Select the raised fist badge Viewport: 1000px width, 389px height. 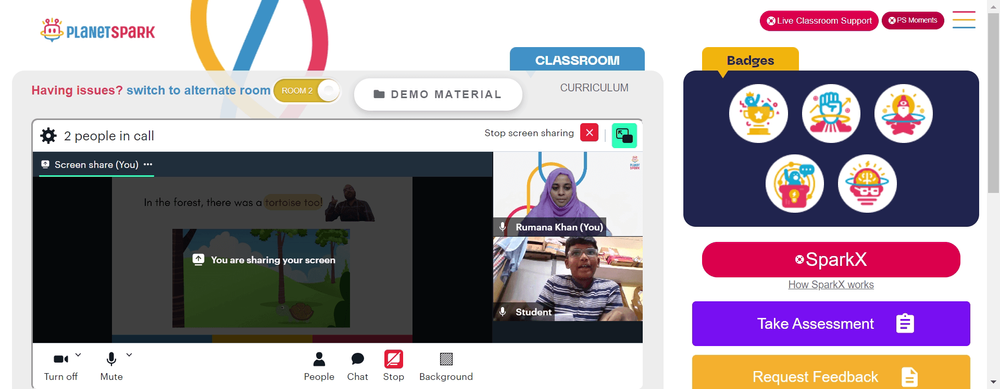coord(831,114)
